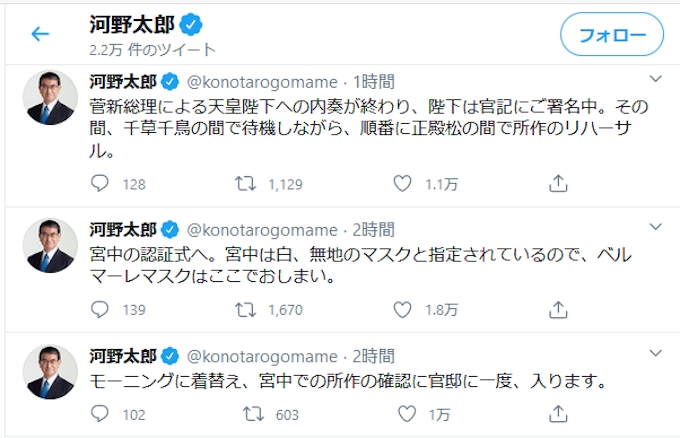This screenshot has width=680, height=438.
Task: Reply to the tweet with 102 replies
Action: (x=99, y=414)
